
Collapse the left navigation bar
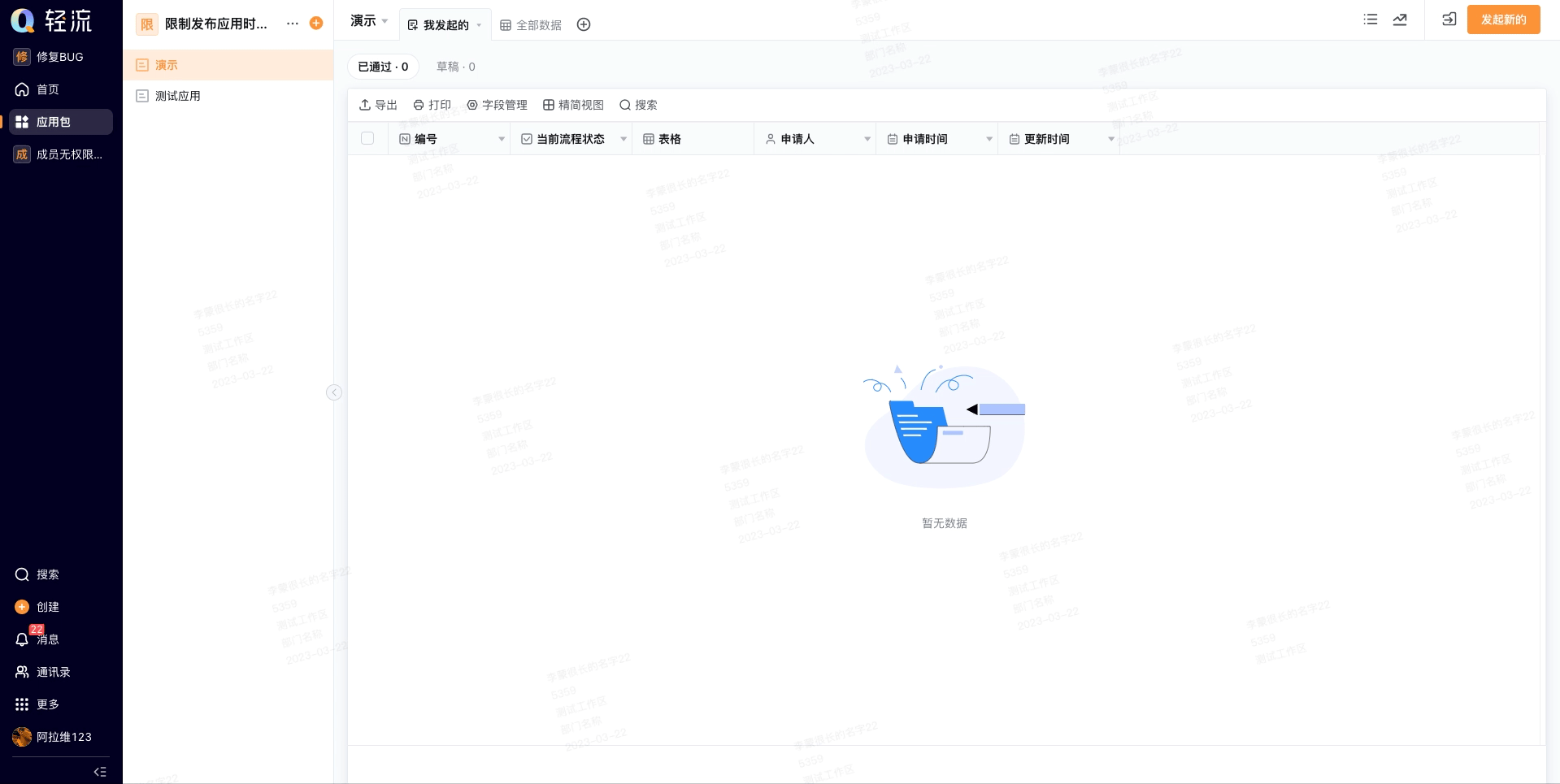[x=100, y=772]
